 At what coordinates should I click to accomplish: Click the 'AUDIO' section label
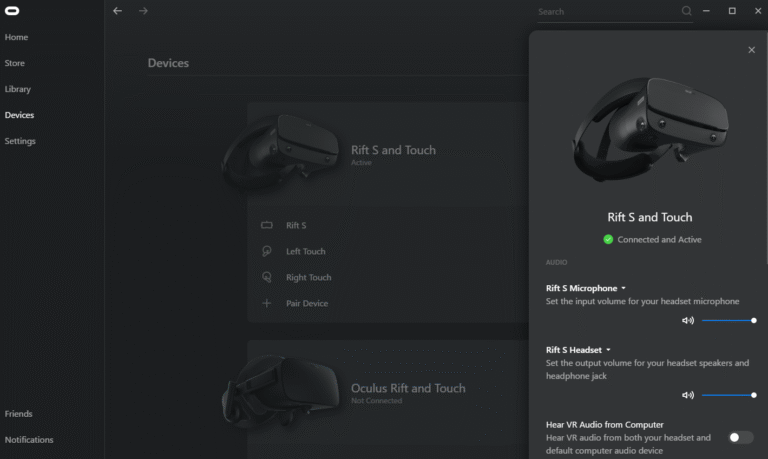click(556, 263)
